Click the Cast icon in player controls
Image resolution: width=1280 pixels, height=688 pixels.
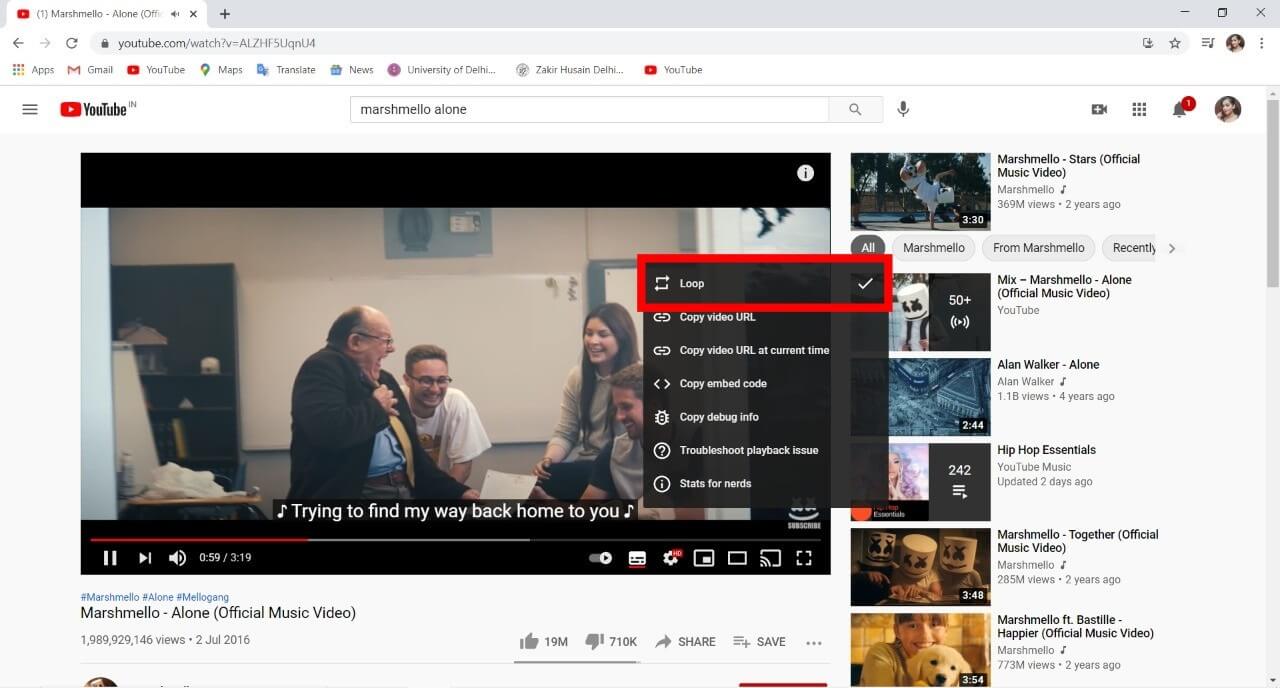[x=770, y=558]
